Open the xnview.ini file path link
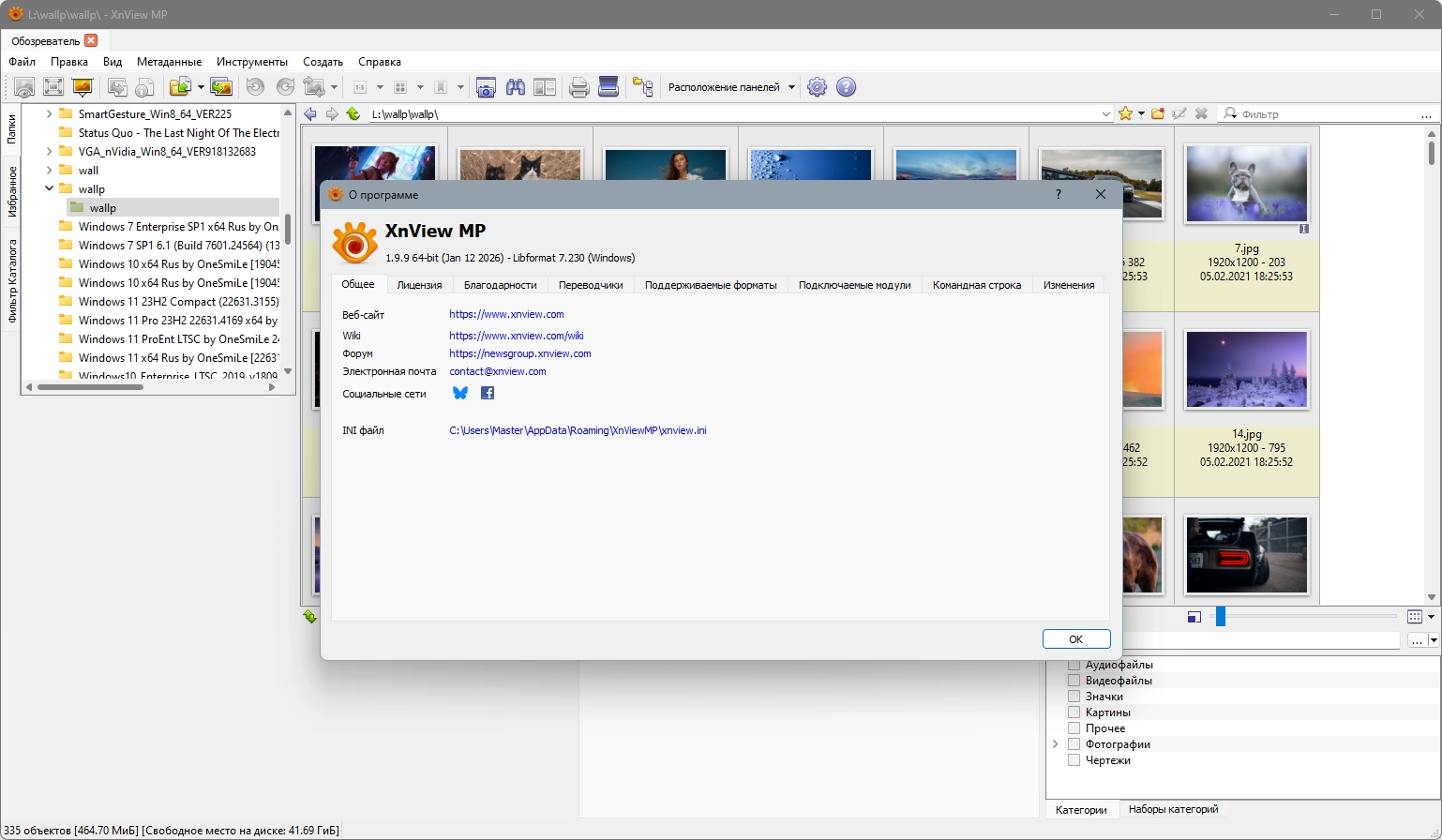Viewport: 1442px width, 840px height. (x=578, y=430)
